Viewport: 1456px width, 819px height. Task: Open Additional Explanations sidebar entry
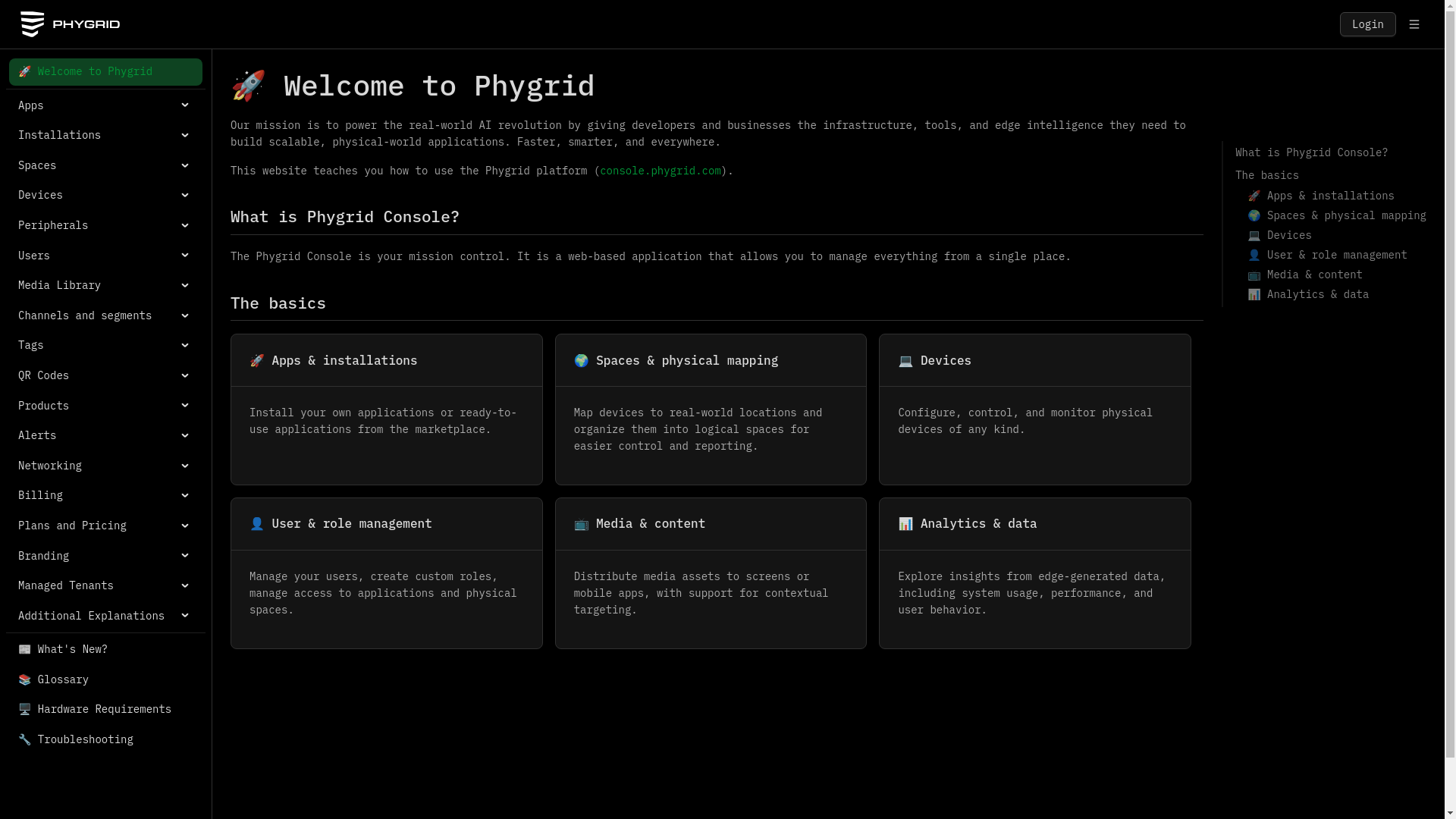105,616
